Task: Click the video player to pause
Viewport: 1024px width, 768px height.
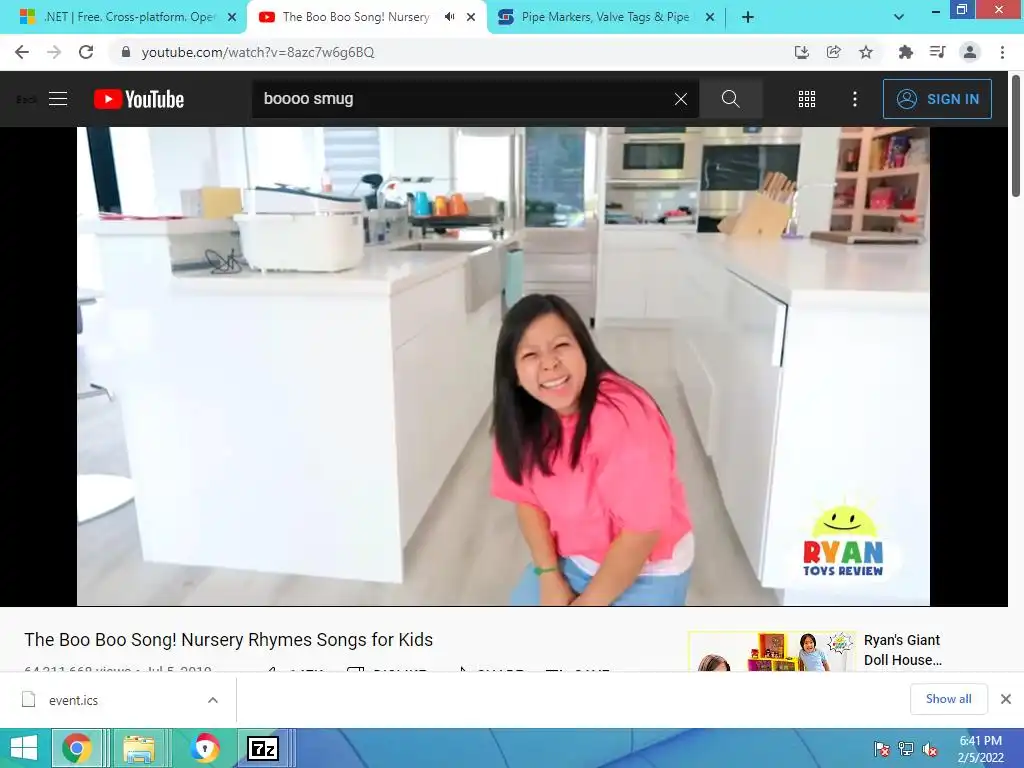Action: [503, 366]
